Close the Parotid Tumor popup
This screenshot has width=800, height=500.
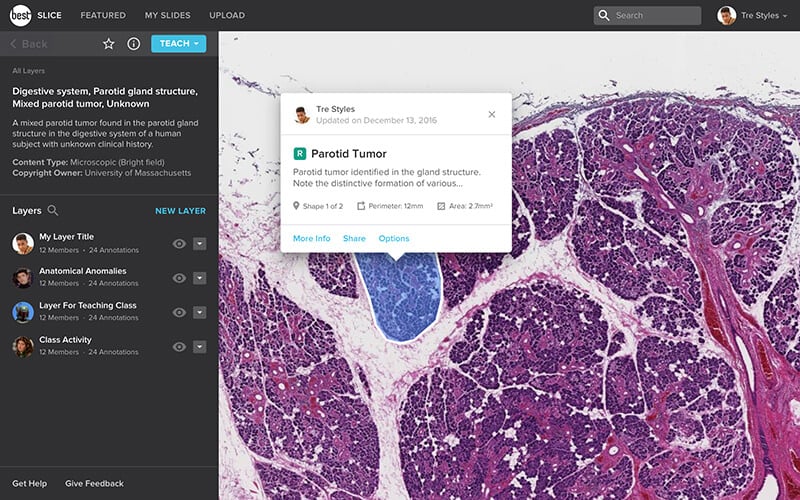click(x=491, y=114)
